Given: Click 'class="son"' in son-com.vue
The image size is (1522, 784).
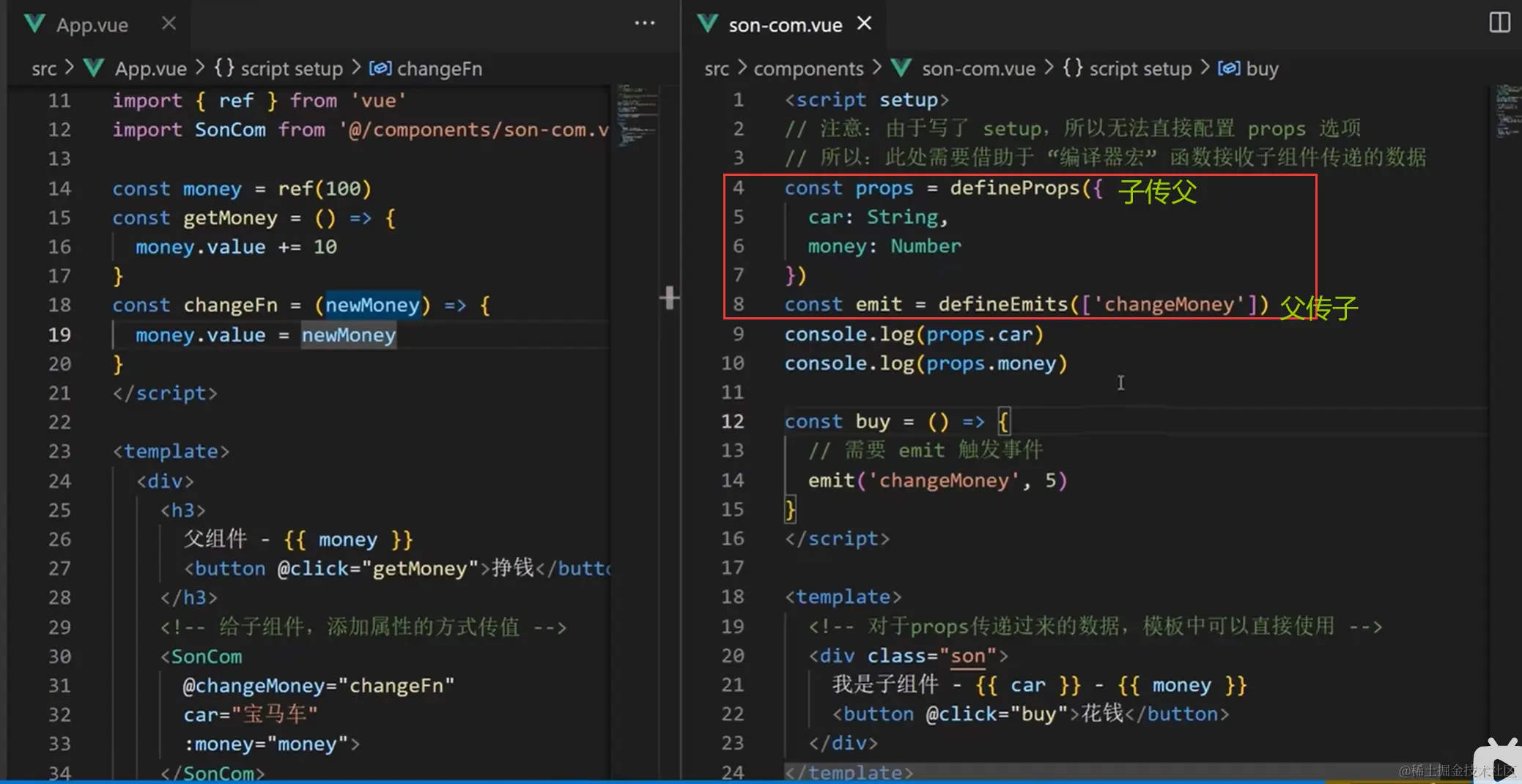Looking at the screenshot, I should coord(932,656).
